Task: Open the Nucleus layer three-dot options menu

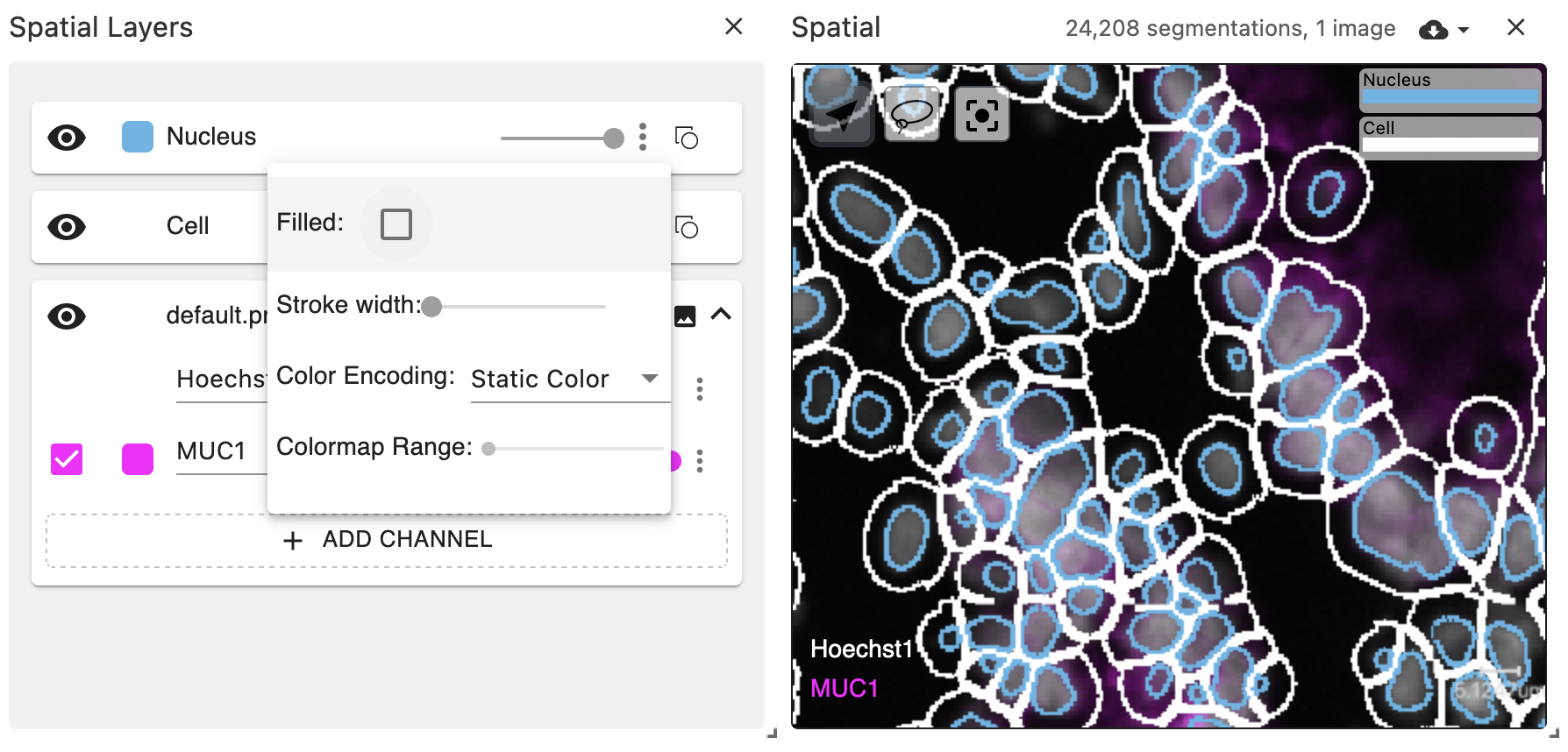Action: tap(643, 137)
